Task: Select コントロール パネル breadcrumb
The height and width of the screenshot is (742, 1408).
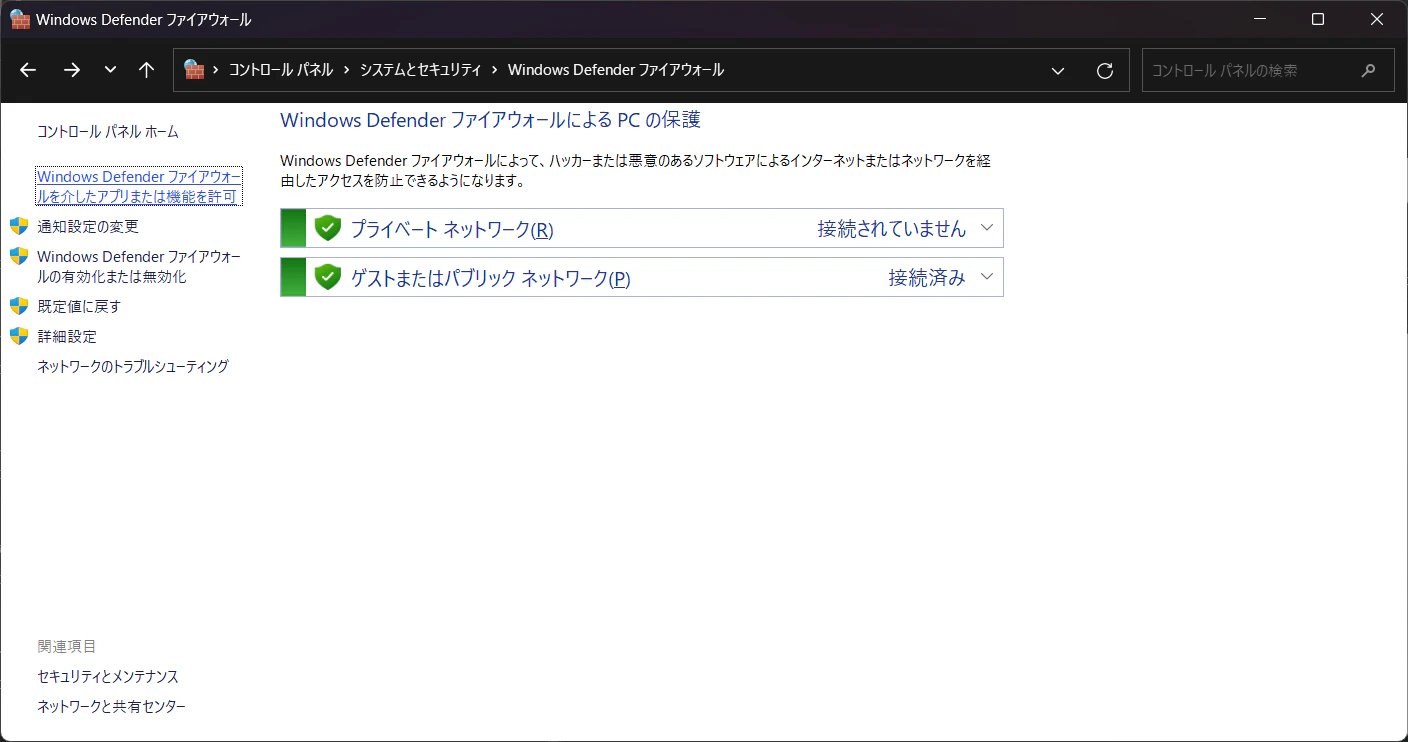Action: point(281,70)
